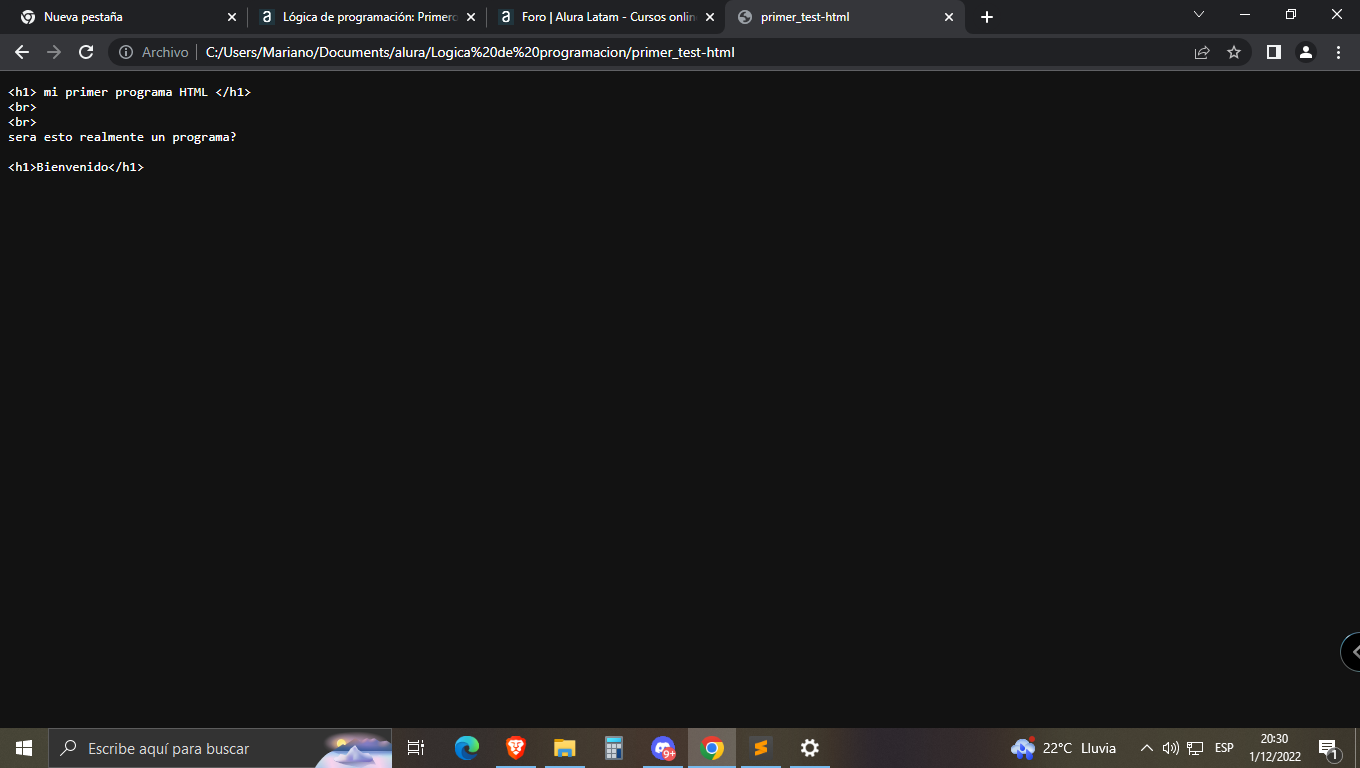Open the Windows Start menu
Image resolution: width=1360 pixels, height=768 pixels.
pyautogui.click(x=24, y=748)
